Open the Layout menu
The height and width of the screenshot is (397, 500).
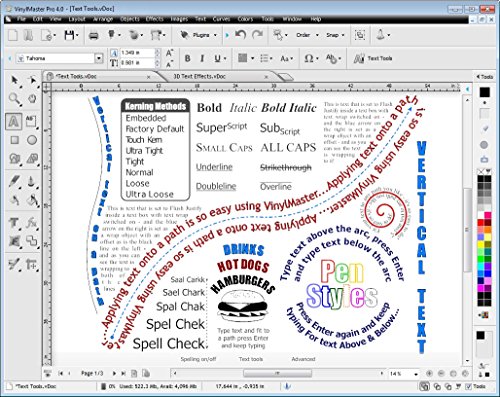[77, 19]
